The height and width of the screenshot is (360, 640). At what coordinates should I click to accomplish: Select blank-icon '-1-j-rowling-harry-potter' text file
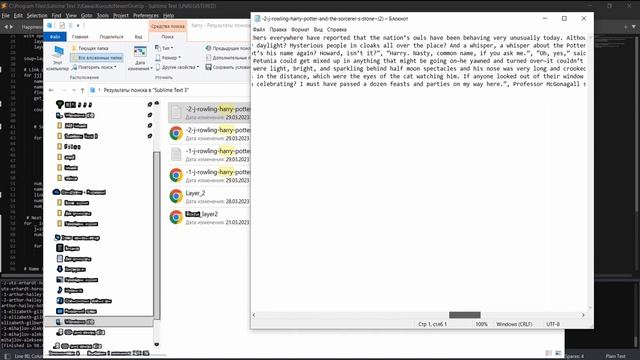point(176,154)
